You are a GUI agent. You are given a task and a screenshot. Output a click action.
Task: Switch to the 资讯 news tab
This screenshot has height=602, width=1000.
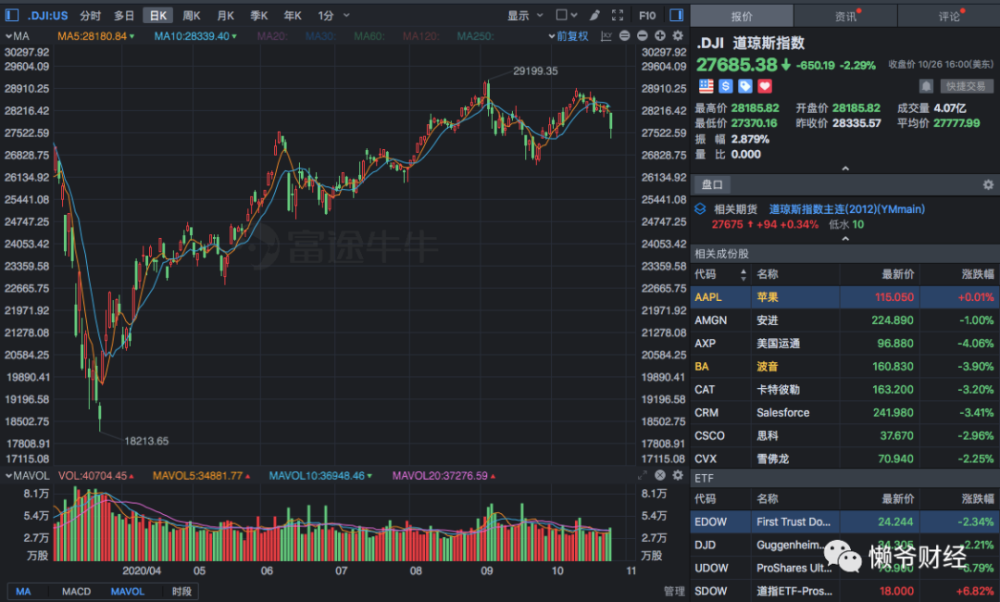point(845,15)
